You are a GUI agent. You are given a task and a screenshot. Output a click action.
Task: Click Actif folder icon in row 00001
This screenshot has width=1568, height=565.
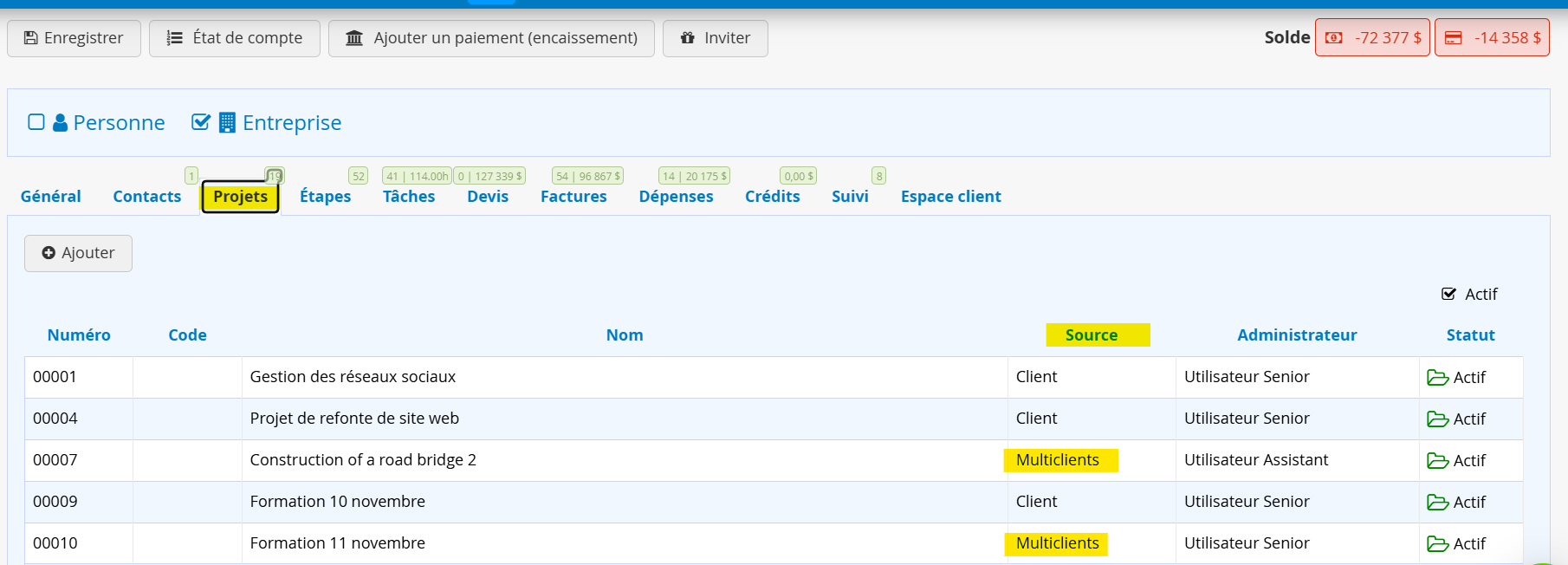coord(1438,378)
